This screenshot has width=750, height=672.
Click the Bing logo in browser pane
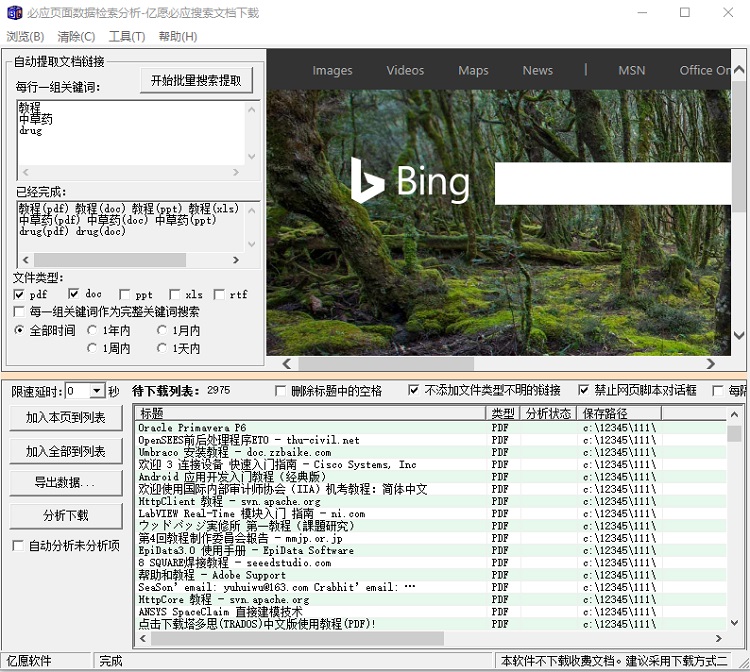[x=410, y=181]
